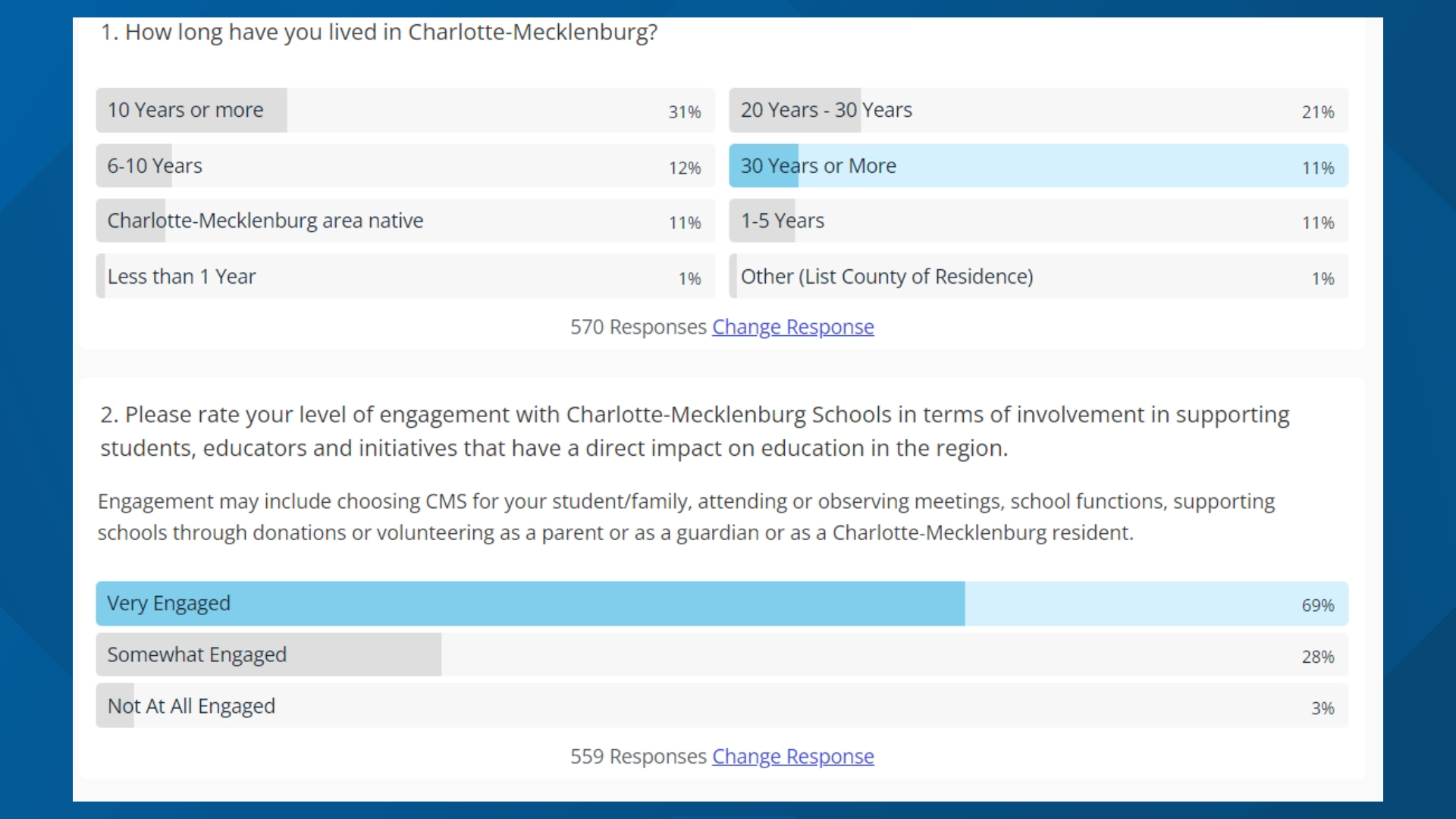This screenshot has width=1456, height=819.
Task: Open "Change Response" under question two
Action: pos(793,756)
